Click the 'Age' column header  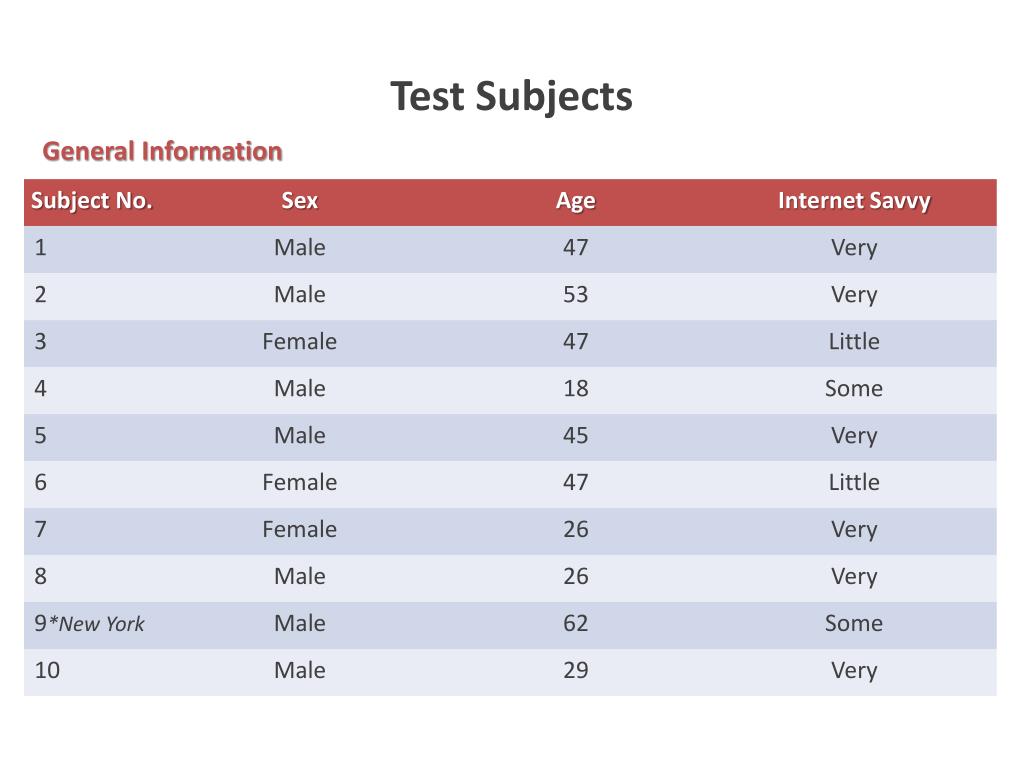pos(575,201)
